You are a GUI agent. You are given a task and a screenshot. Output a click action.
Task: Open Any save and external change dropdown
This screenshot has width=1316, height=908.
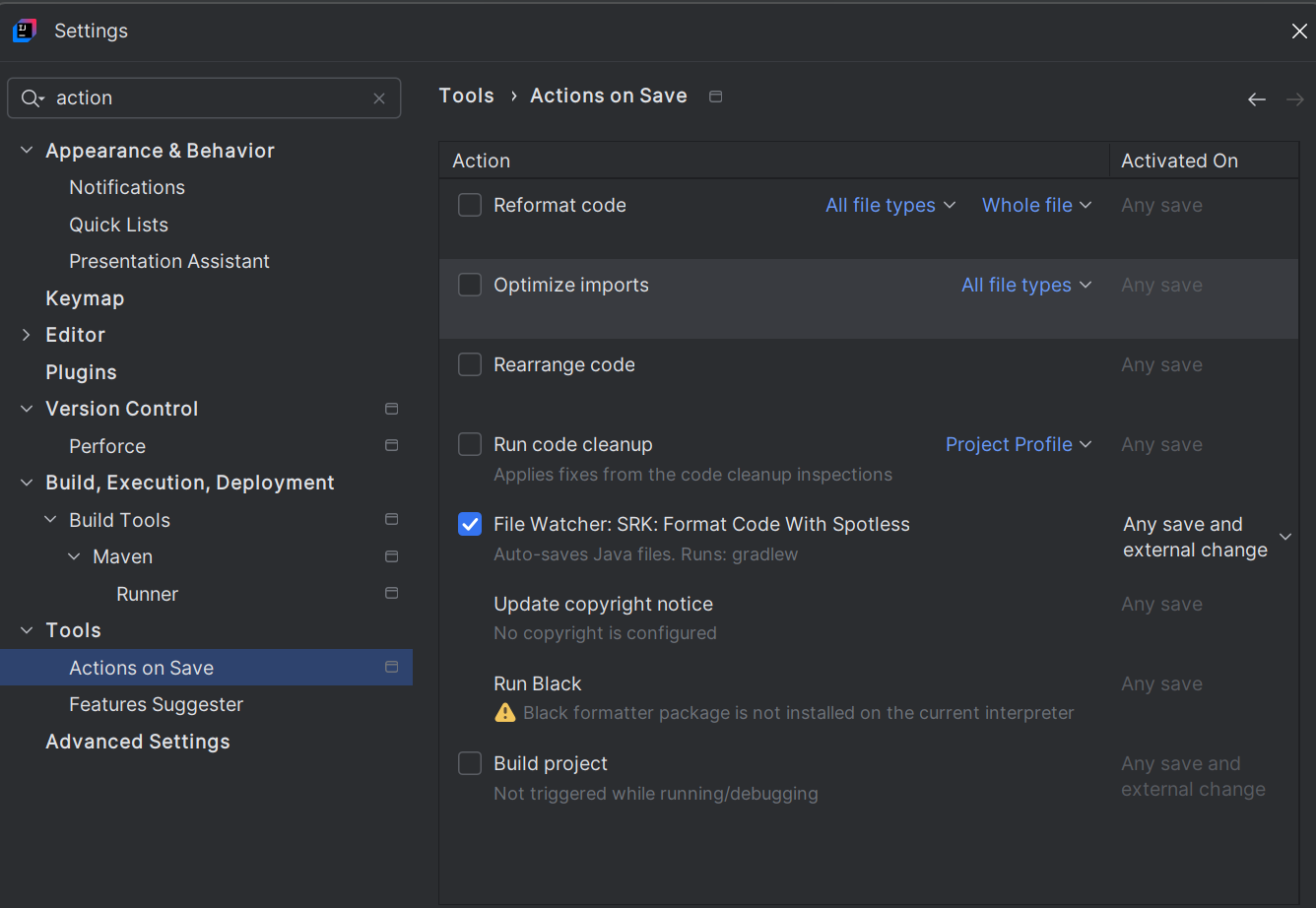1284,537
